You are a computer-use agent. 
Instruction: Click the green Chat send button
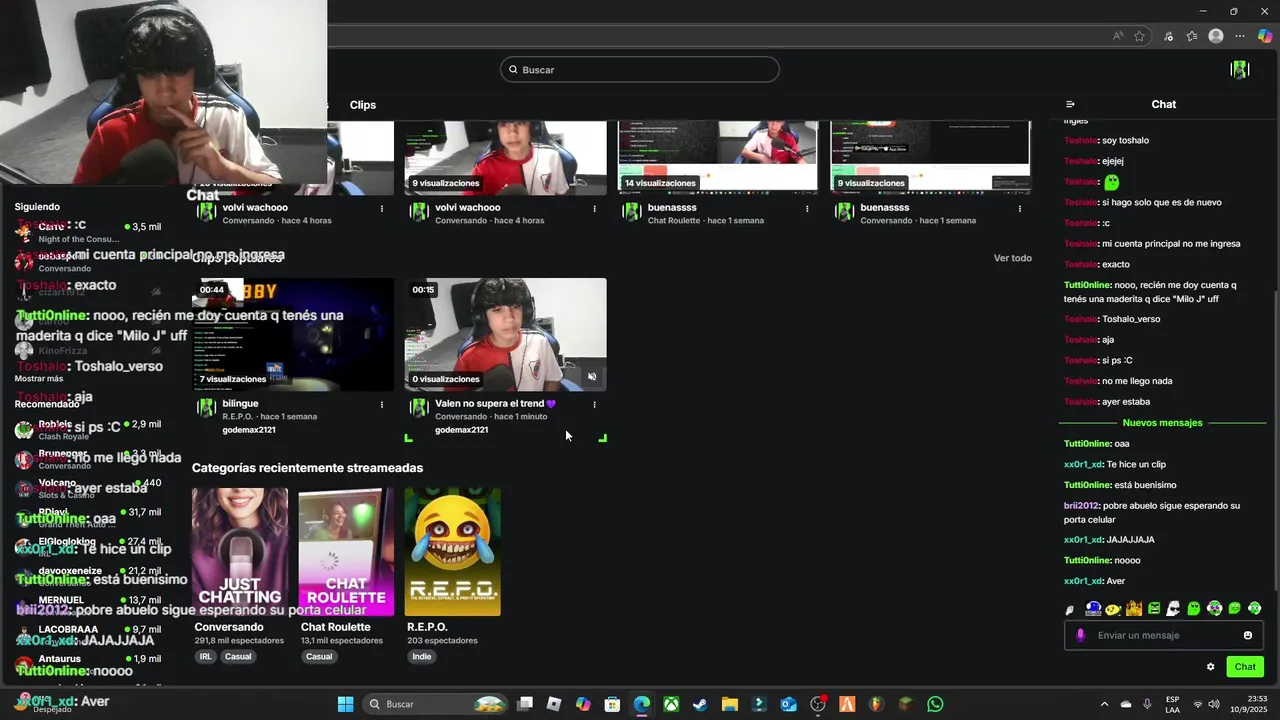[x=1245, y=667]
